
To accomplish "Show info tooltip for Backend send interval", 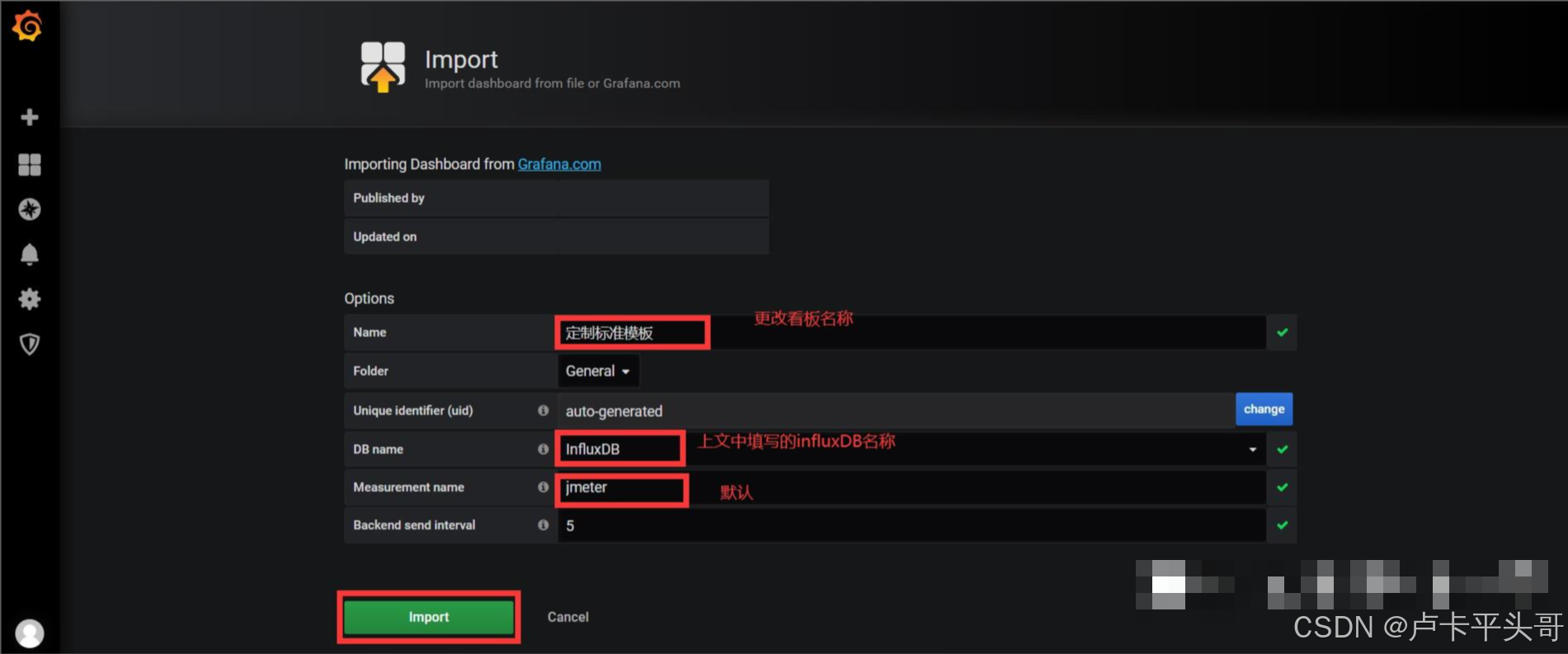I will tap(543, 525).
